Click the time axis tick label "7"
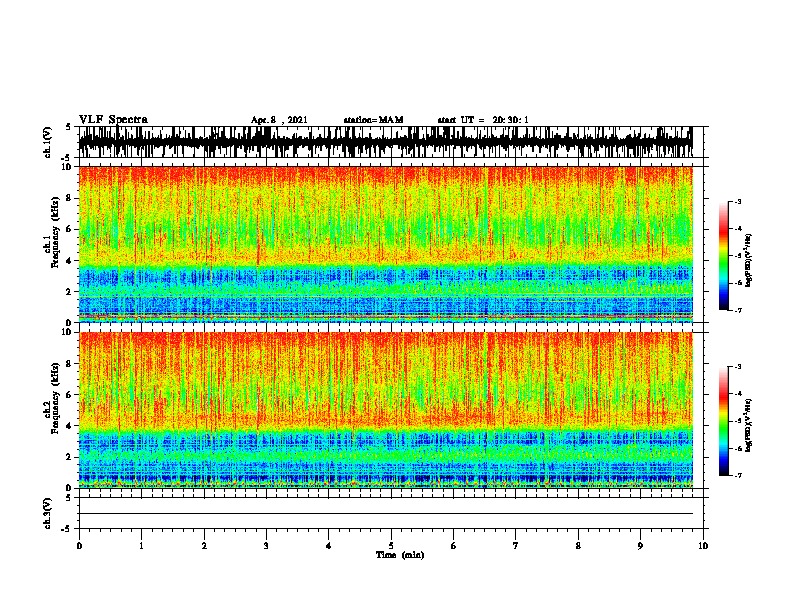The width and height of the screenshot is (792, 612). tap(516, 546)
